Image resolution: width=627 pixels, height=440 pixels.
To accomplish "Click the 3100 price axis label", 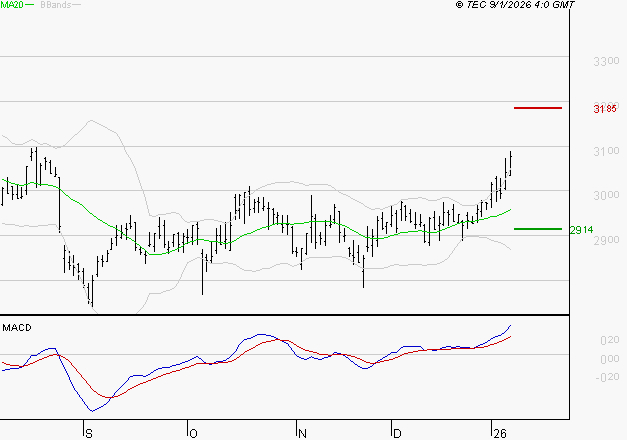I will pyautogui.click(x=606, y=151).
